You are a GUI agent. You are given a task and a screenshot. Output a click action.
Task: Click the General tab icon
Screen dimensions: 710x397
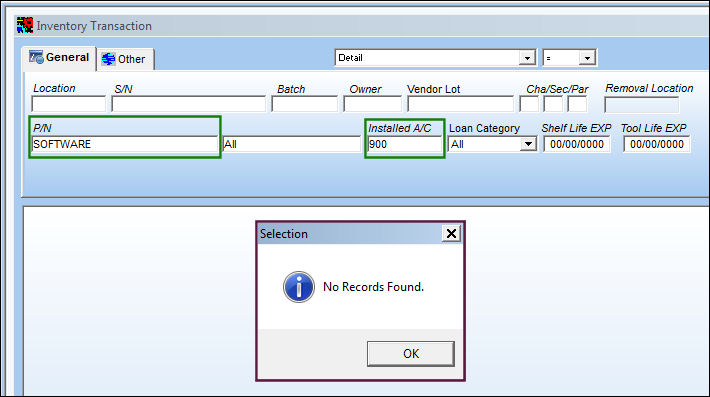(36, 57)
